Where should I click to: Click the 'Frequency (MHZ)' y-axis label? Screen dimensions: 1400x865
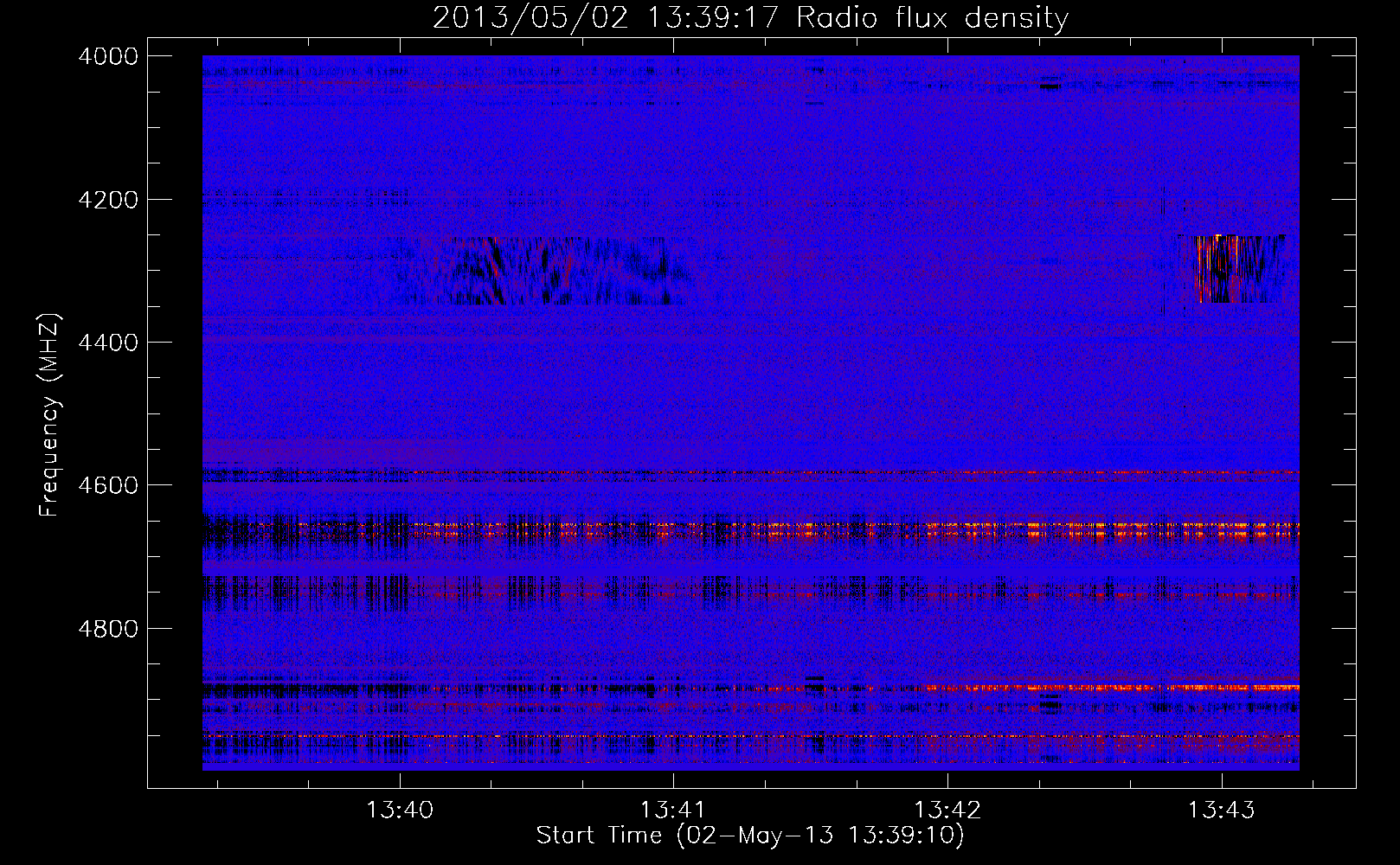(x=49, y=416)
